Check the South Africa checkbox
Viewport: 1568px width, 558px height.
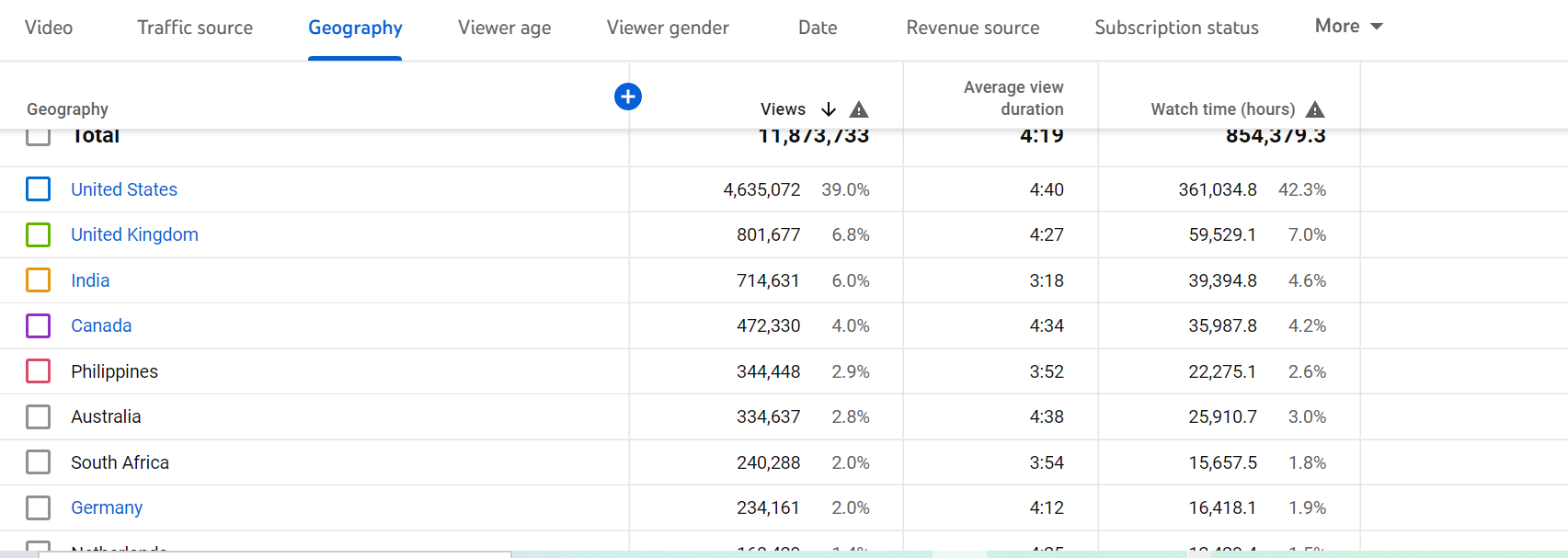39,462
